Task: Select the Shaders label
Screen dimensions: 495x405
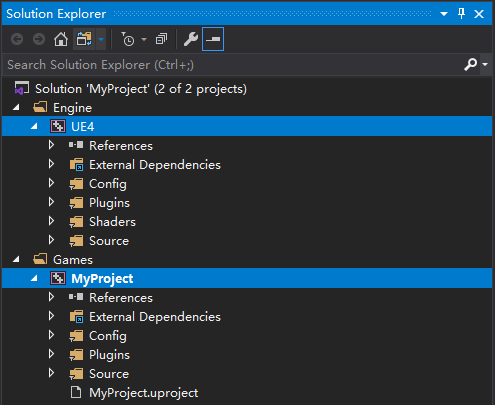Action: (x=112, y=222)
